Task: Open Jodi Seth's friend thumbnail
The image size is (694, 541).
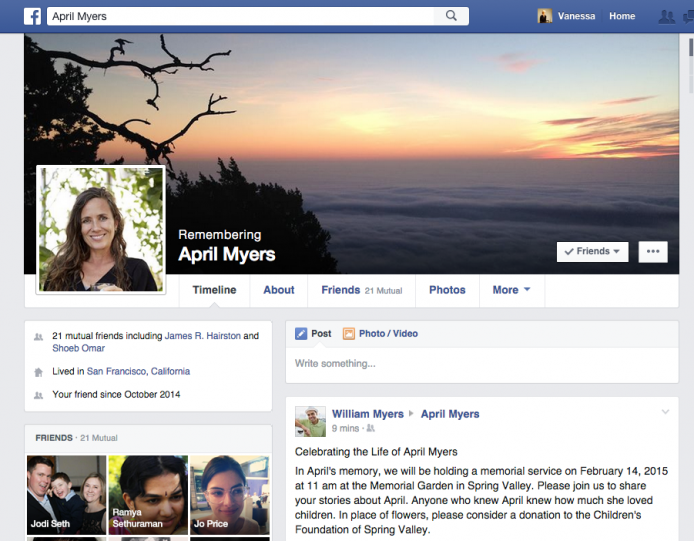Action: 66,495
